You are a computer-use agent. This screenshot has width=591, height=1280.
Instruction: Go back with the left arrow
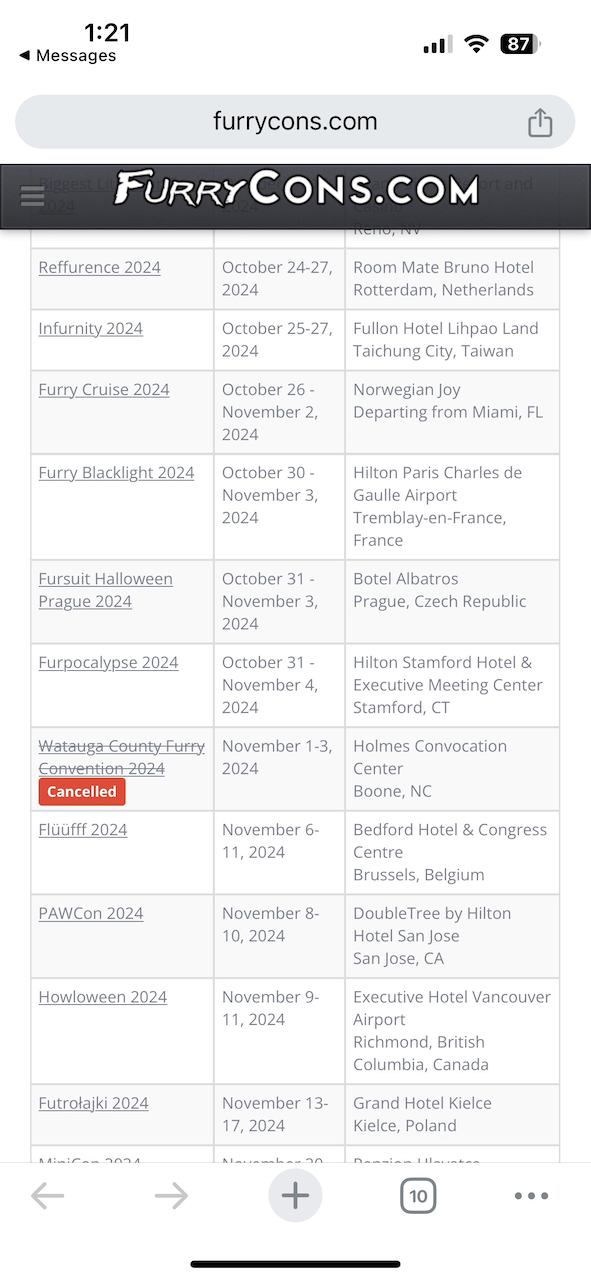point(48,1196)
